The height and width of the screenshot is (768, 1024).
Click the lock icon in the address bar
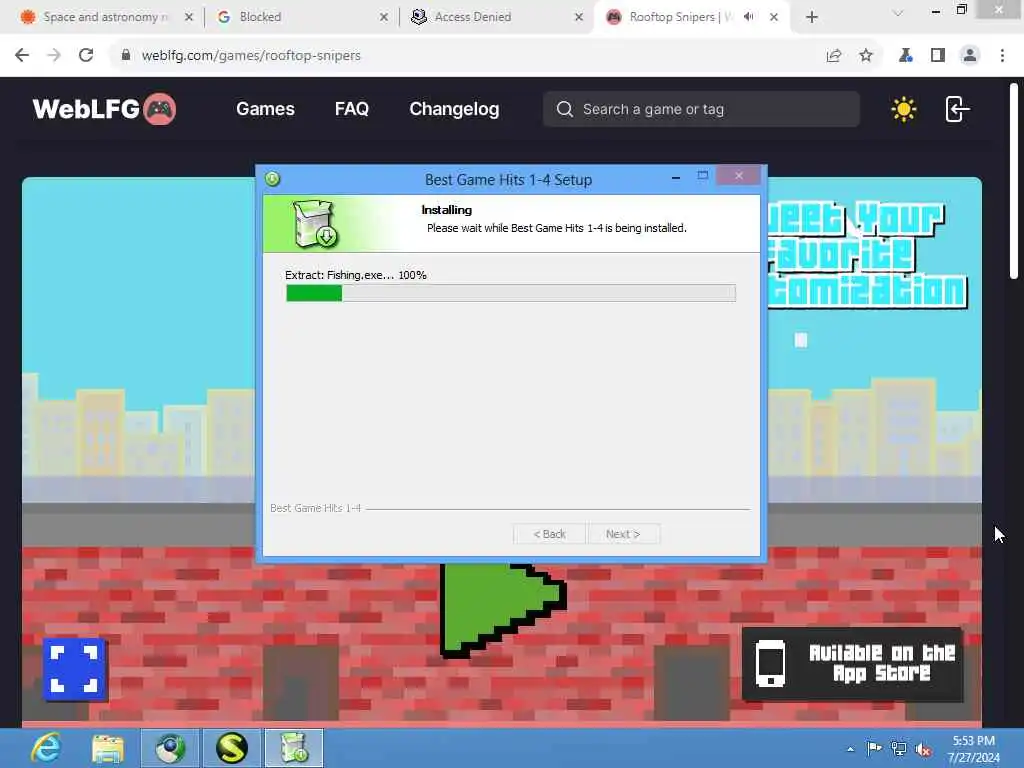pyautogui.click(x=126, y=56)
